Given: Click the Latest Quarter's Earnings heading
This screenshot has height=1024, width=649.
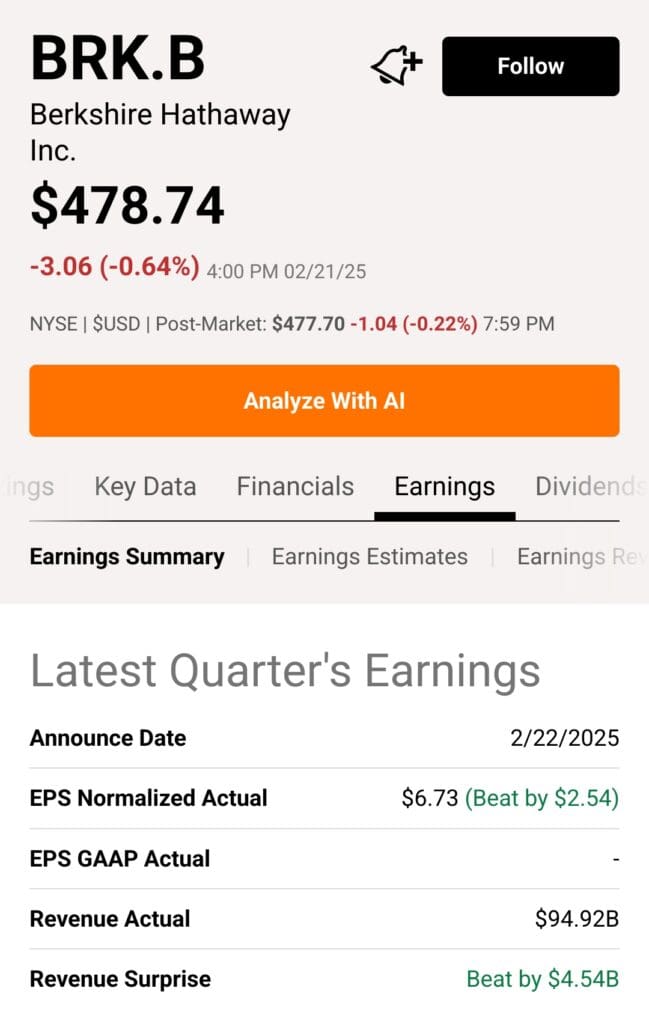Looking at the screenshot, I should (285, 671).
